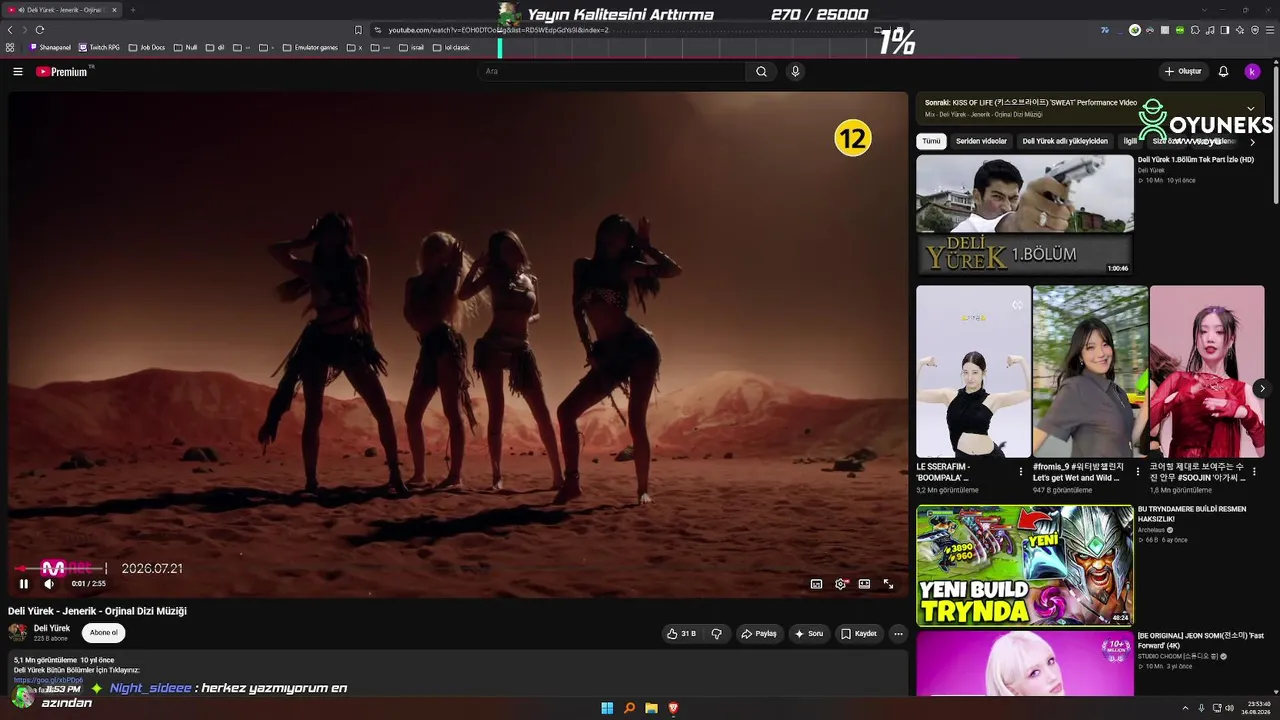Image resolution: width=1280 pixels, height=720 pixels.
Task: Open the browser apps grid icon
Action: 10,47
